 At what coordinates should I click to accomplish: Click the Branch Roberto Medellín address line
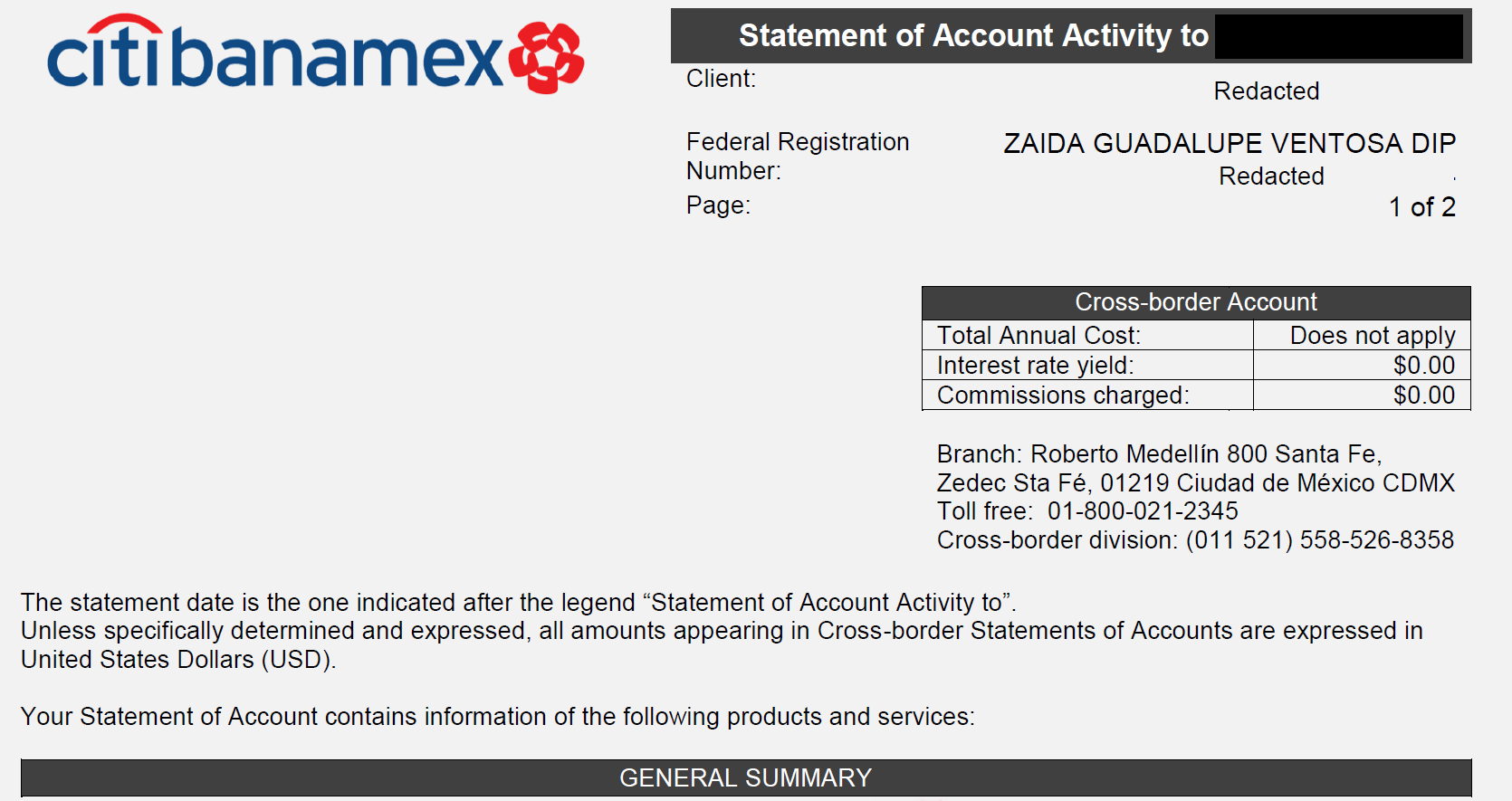tap(1159, 453)
